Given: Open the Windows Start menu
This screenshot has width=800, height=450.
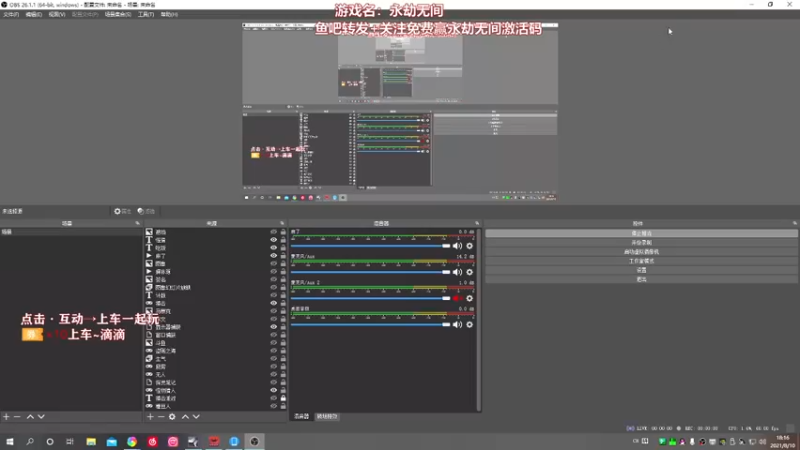Looking at the screenshot, I should coord(10,441).
